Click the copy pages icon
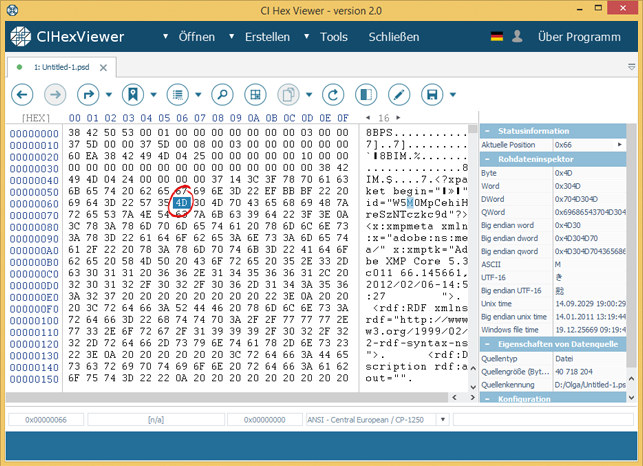 point(288,95)
